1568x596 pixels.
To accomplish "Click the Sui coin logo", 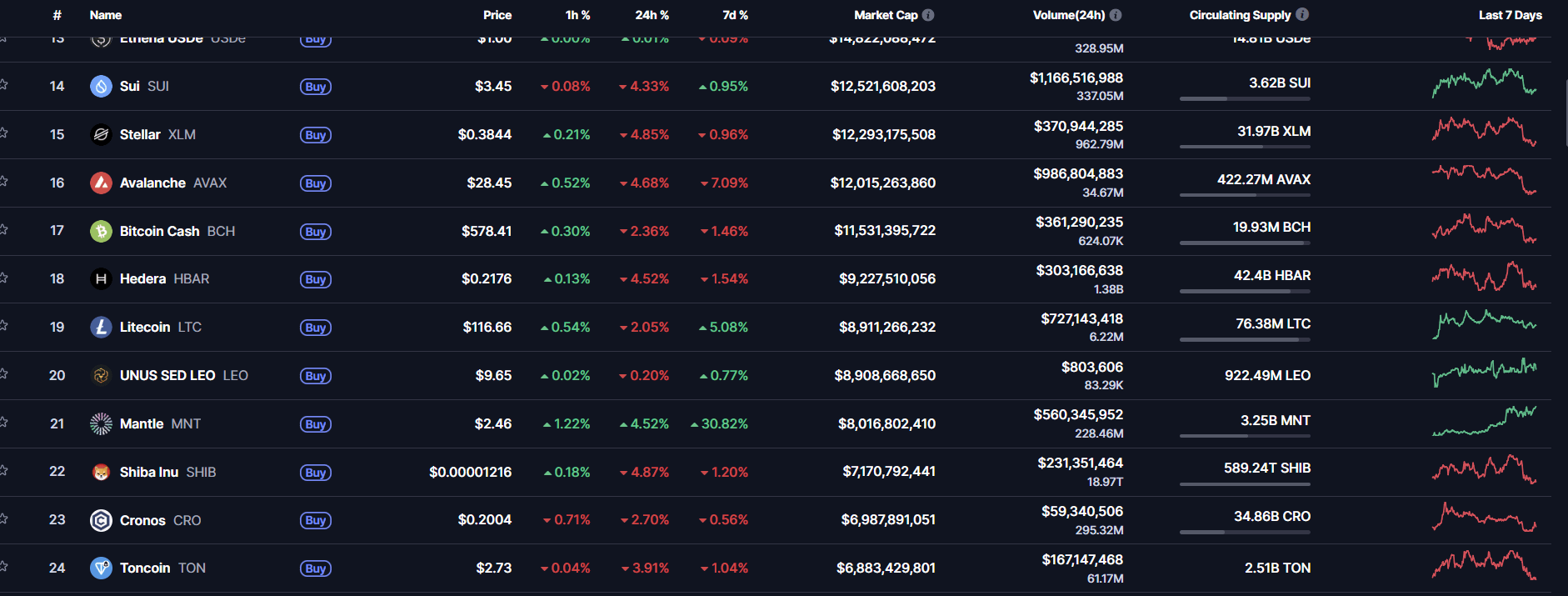I will coord(101,86).
